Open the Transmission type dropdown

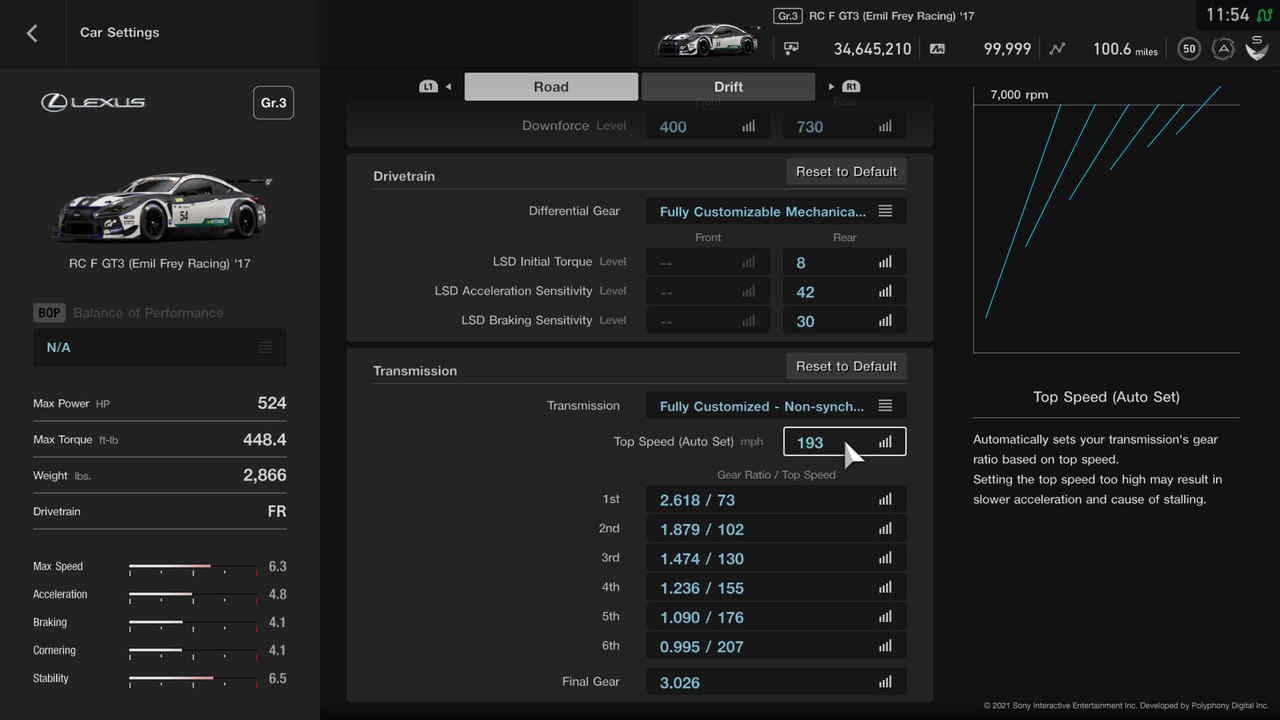click(x=777, y=406)
